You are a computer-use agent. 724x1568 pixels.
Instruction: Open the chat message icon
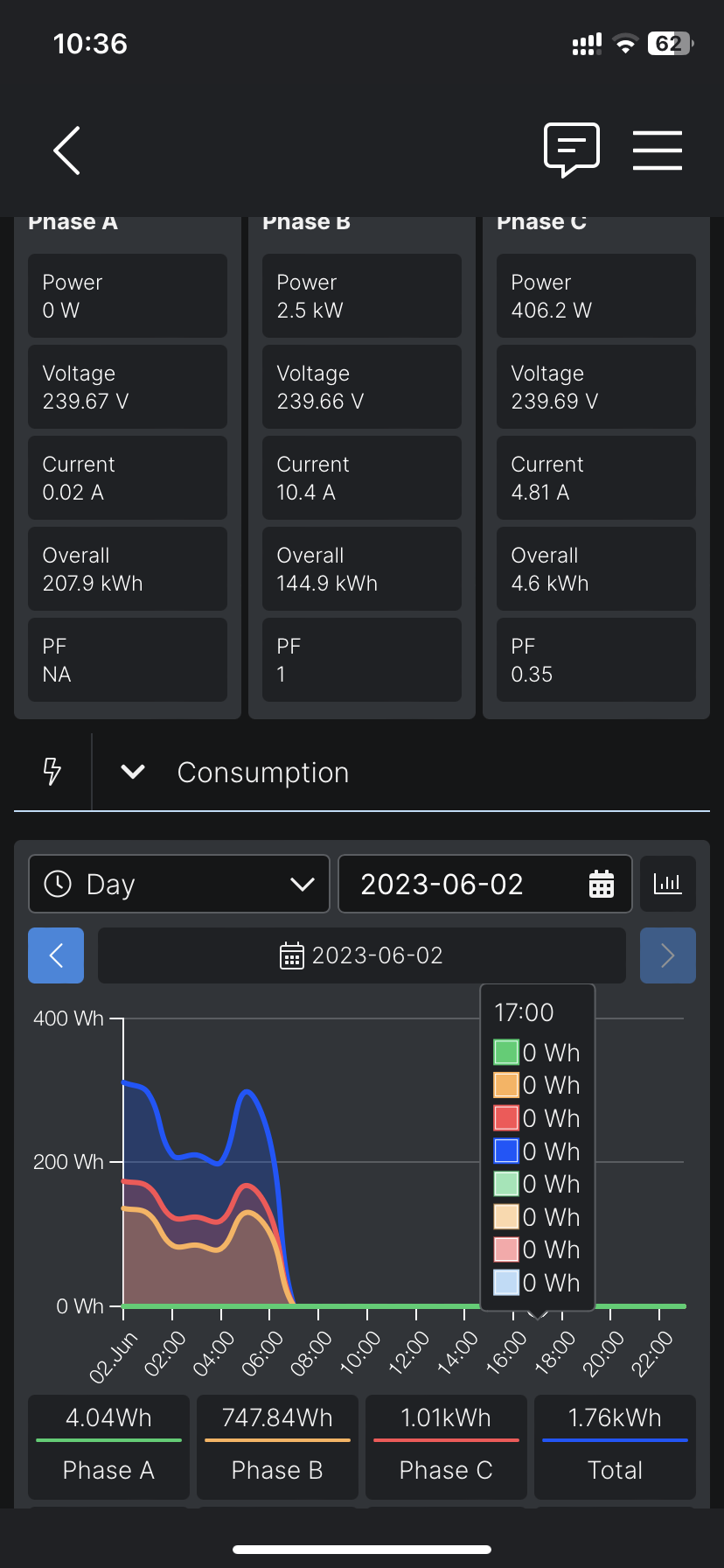(572, 150)
